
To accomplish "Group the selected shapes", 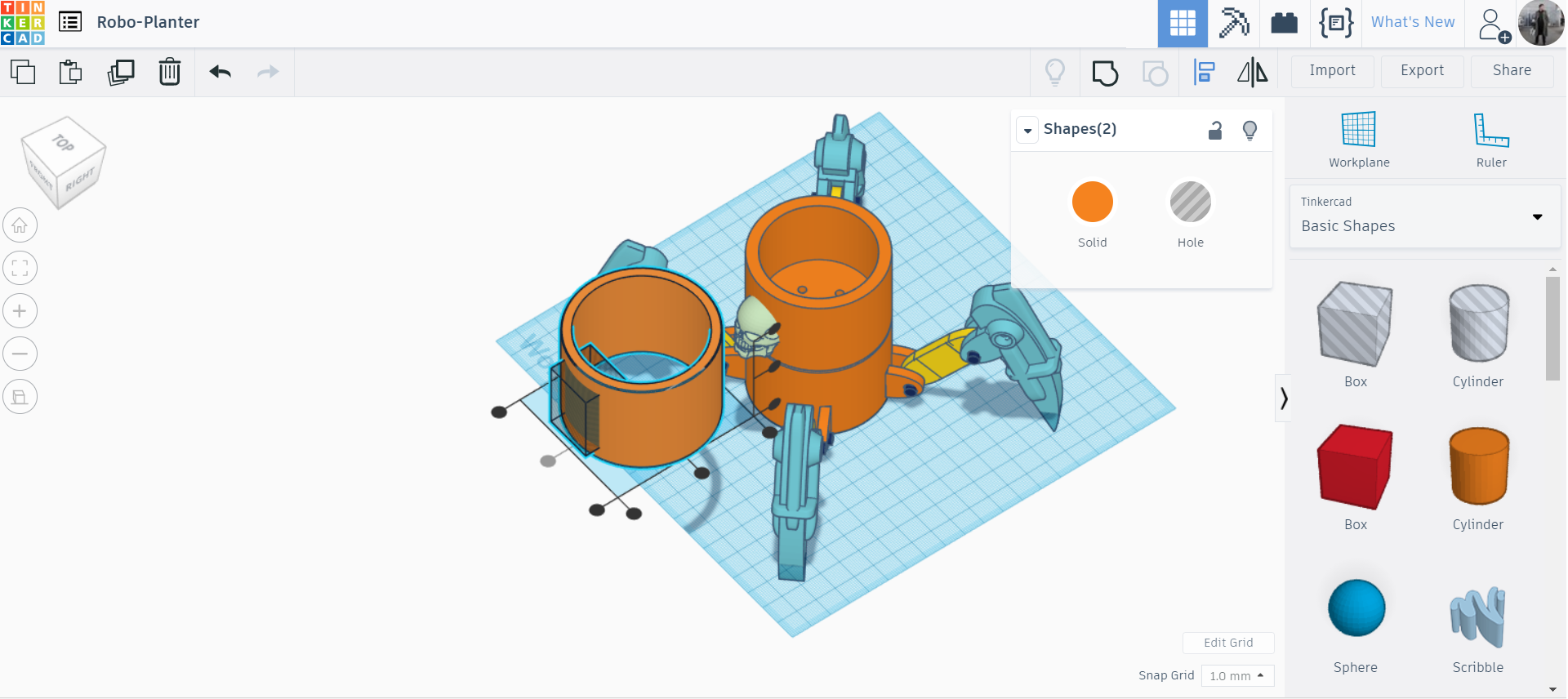I will pos(1105,73).
